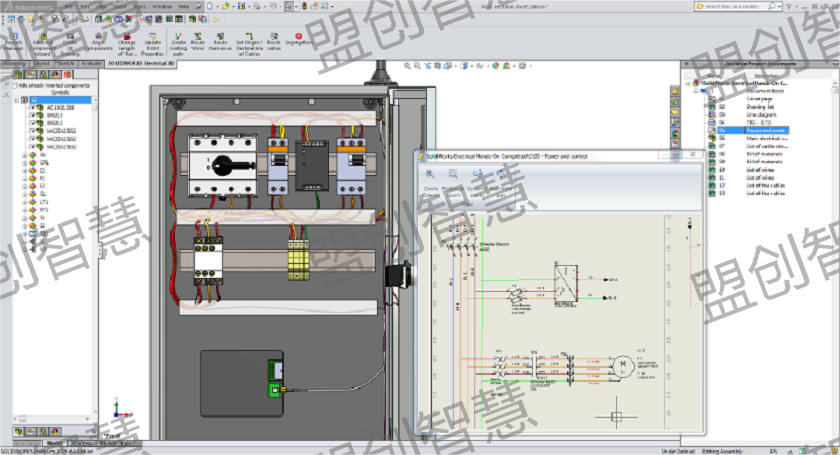
Task: Open the Window menu
Action: (162, 6)
